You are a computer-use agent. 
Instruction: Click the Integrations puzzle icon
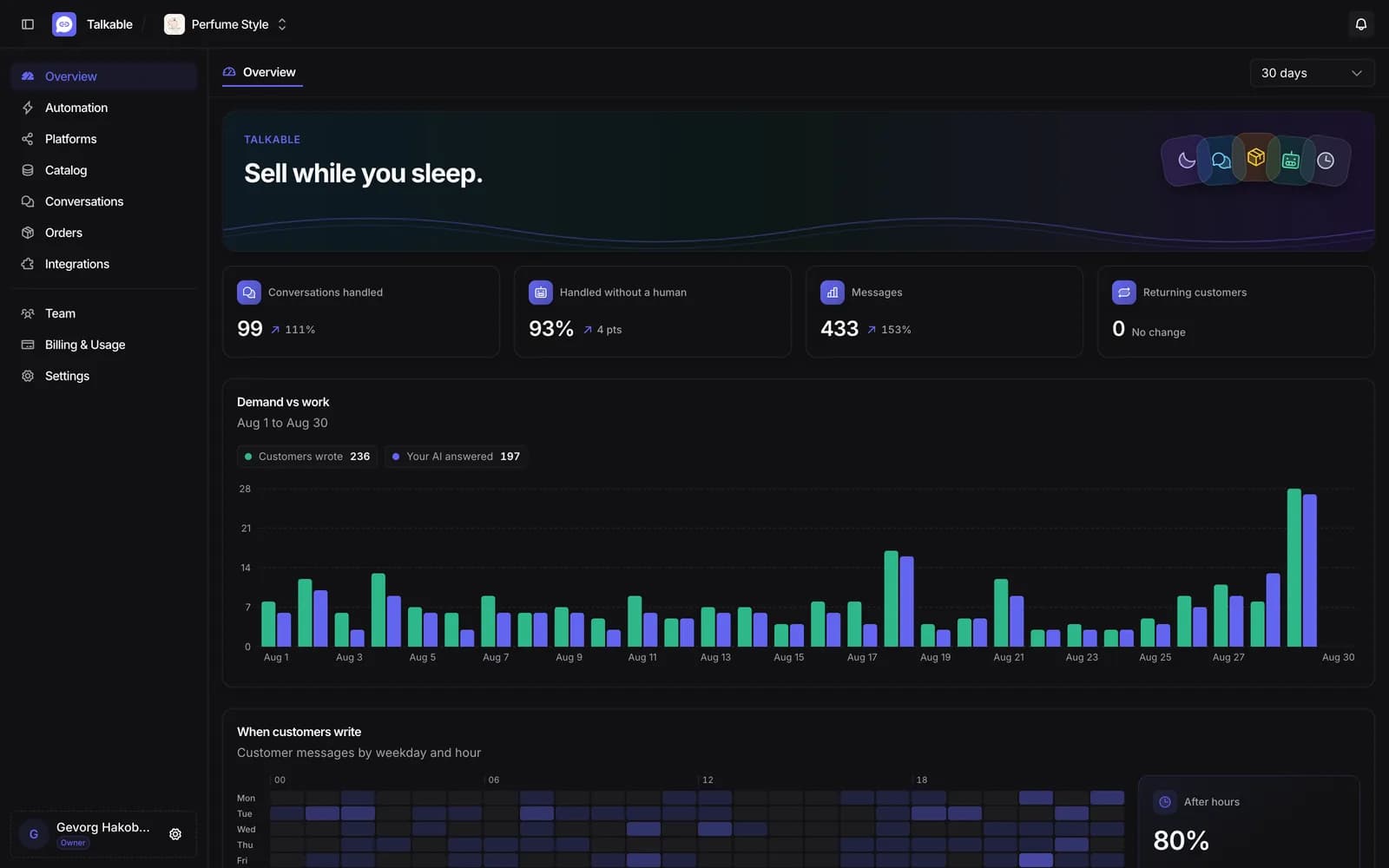pyautogui.click(x=28, y=264)
